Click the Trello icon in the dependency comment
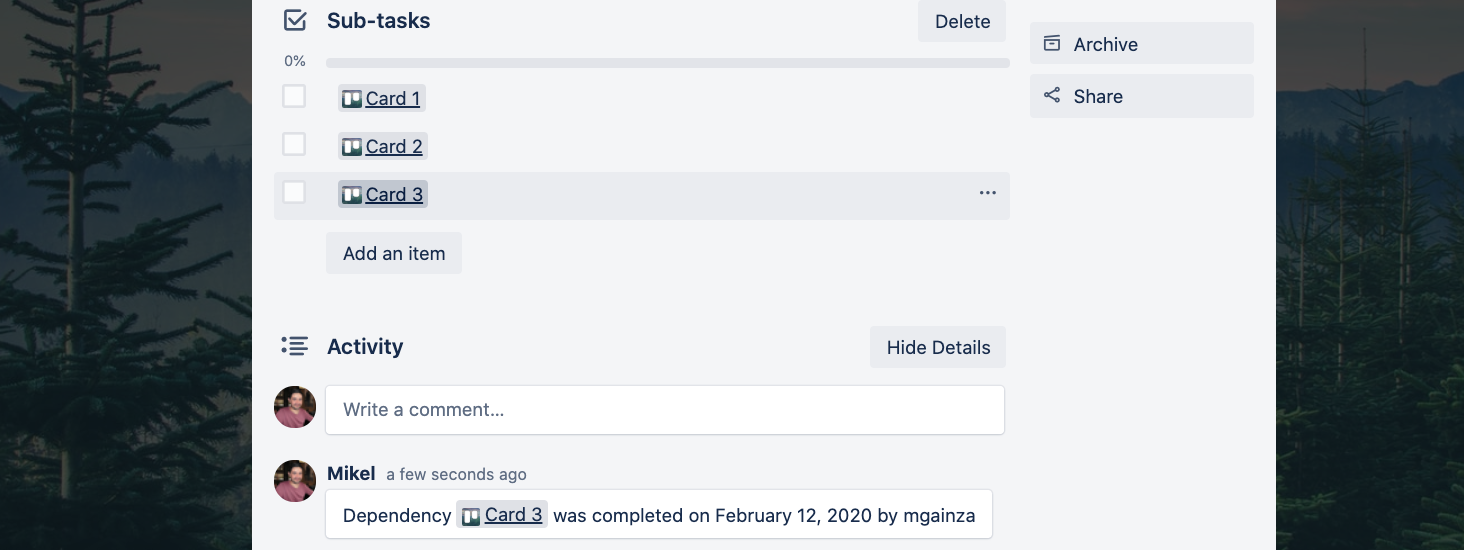This screenshot has width=1464, height=550. pos(471,517)
